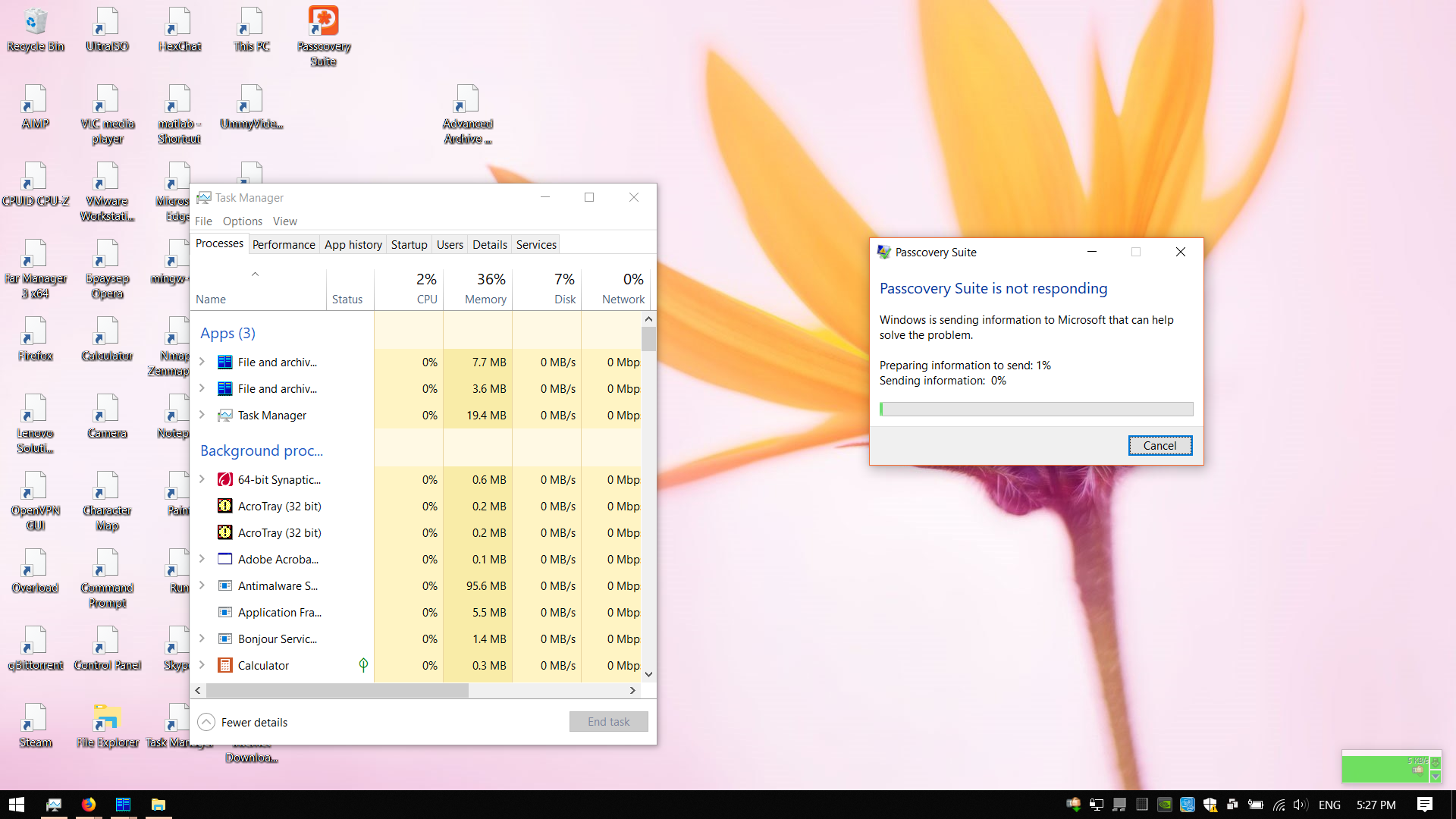Screen dimensions: 1456x819
Task: Click the volume speaker tray icon
Action: pyautogui.click(x=1301, y=805)
